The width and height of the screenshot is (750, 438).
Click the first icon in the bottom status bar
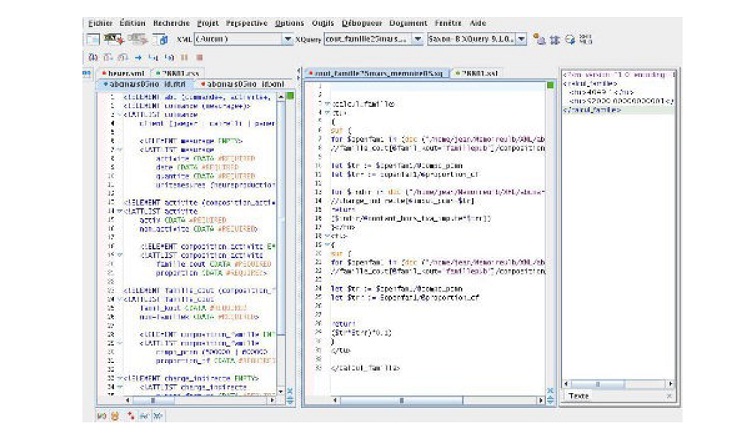[x=101, y=414]
